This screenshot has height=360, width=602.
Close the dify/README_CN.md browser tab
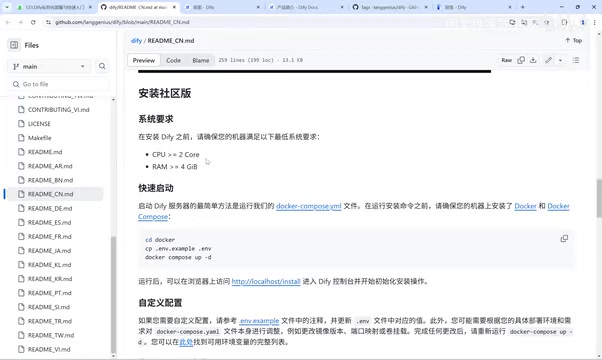pyautogui.click(x=174, y=7)
